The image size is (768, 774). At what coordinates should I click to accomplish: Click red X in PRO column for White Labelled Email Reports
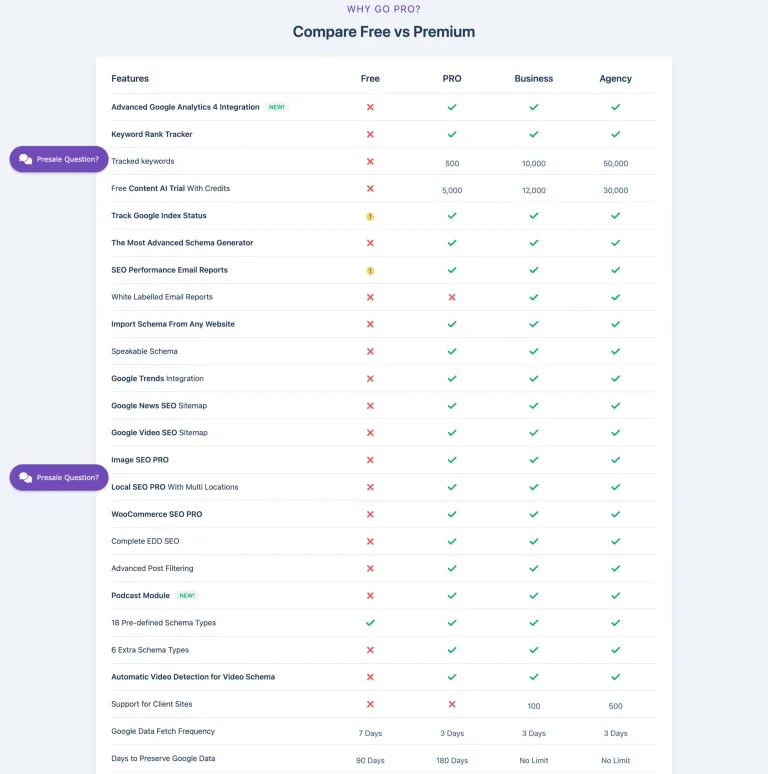[452, 297]
